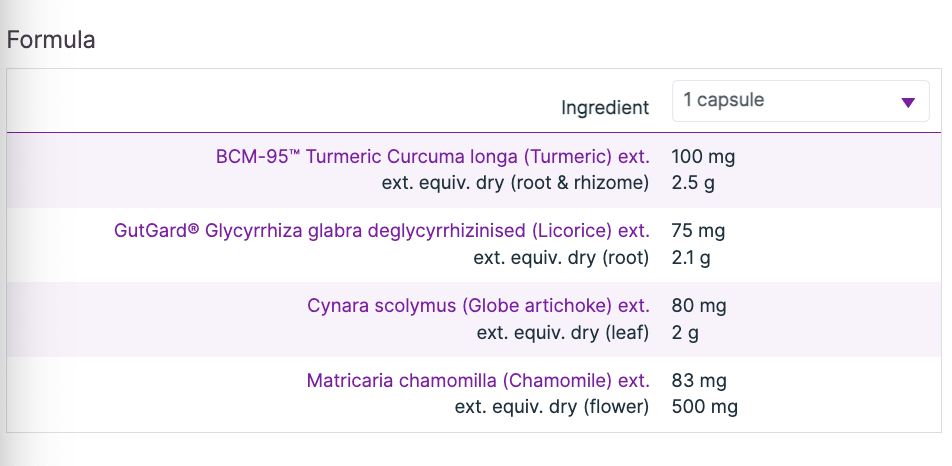Open the BCM-95 Turmeric Curcuma longa link
The image size is (952, 466).
click(432, 157)
